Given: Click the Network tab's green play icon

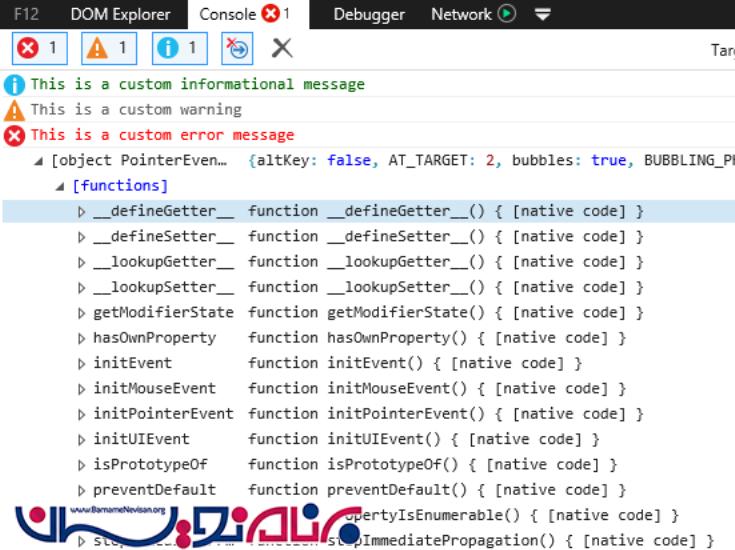Looking at the screenshot, I should point(507,14).
